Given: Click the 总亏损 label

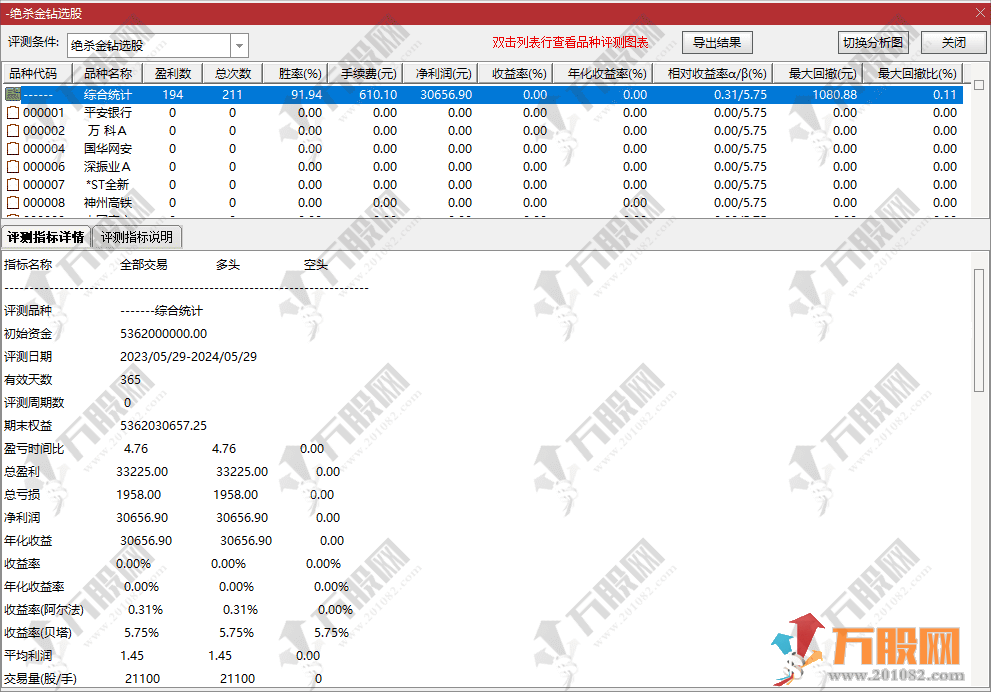Looking at the screenshot, I should point(21,495).
